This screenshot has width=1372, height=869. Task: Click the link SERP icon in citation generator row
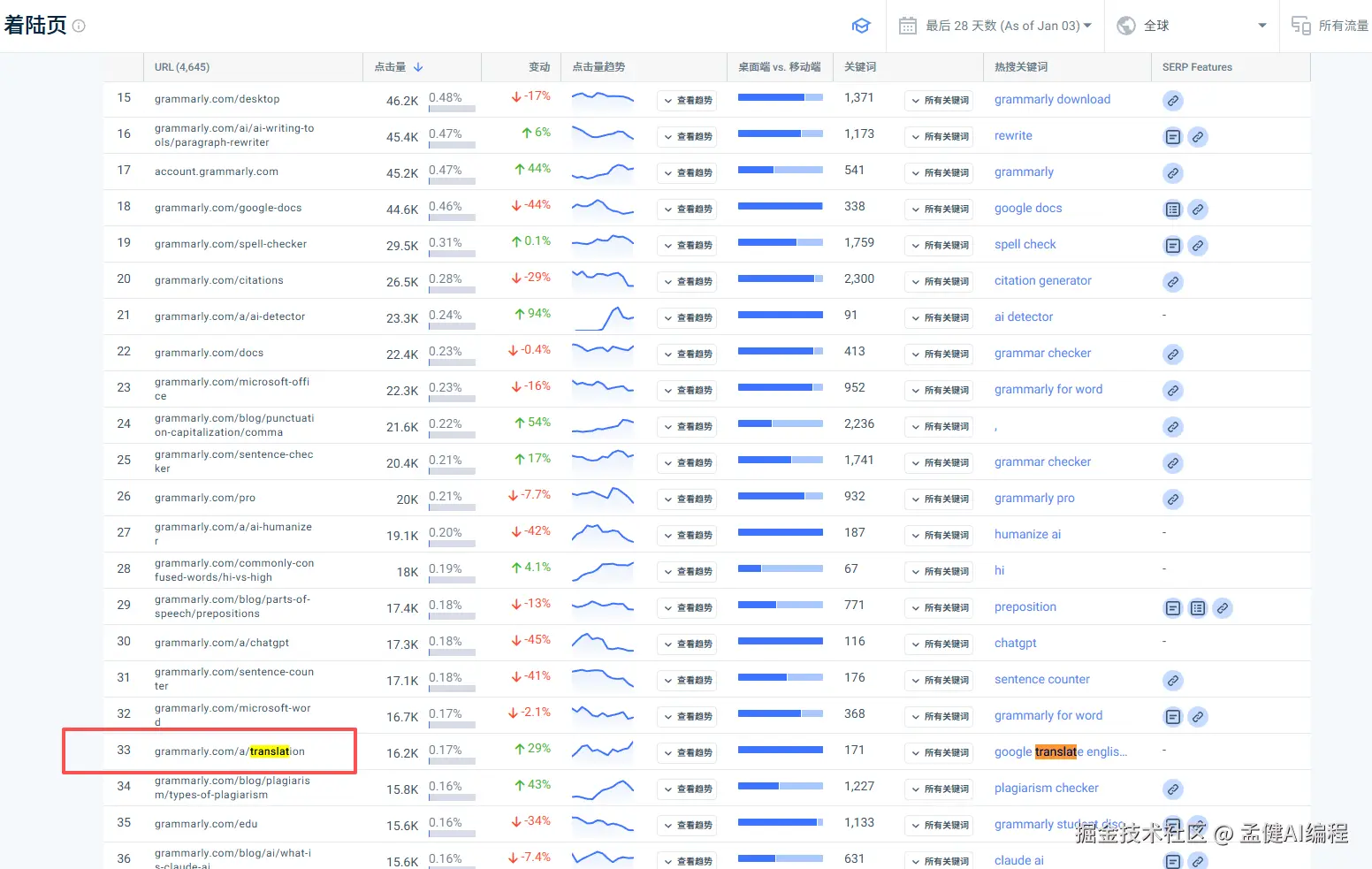(x=1172, y=282)
